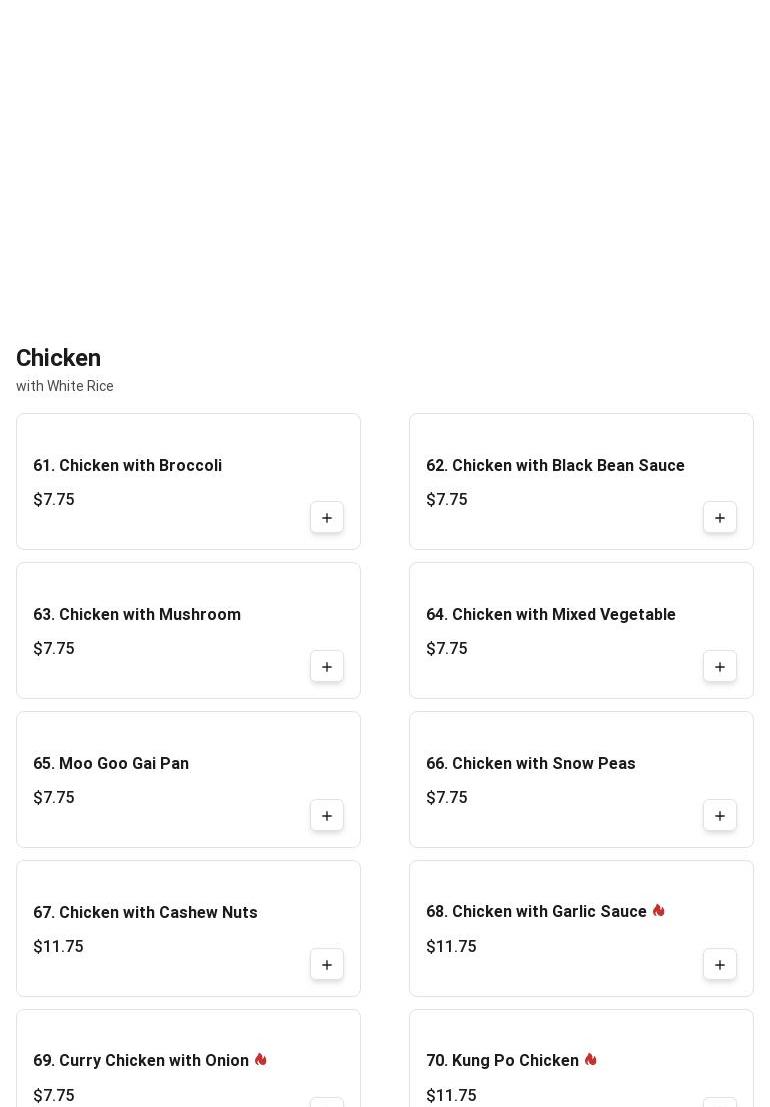Screen dimensions: 770x1107
Task: Add Chicken with Black Bean Sauce
Action: (720, 518)
